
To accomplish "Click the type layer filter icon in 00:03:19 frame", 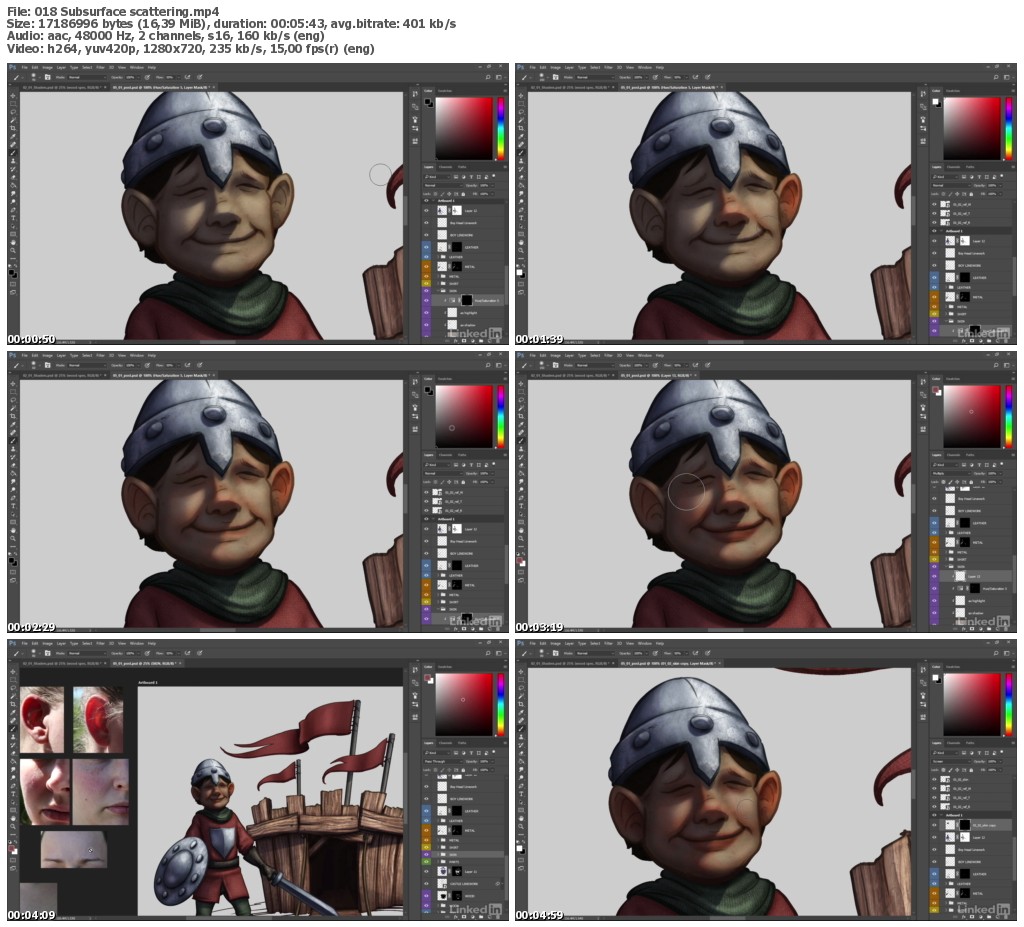I will (979, 465).
